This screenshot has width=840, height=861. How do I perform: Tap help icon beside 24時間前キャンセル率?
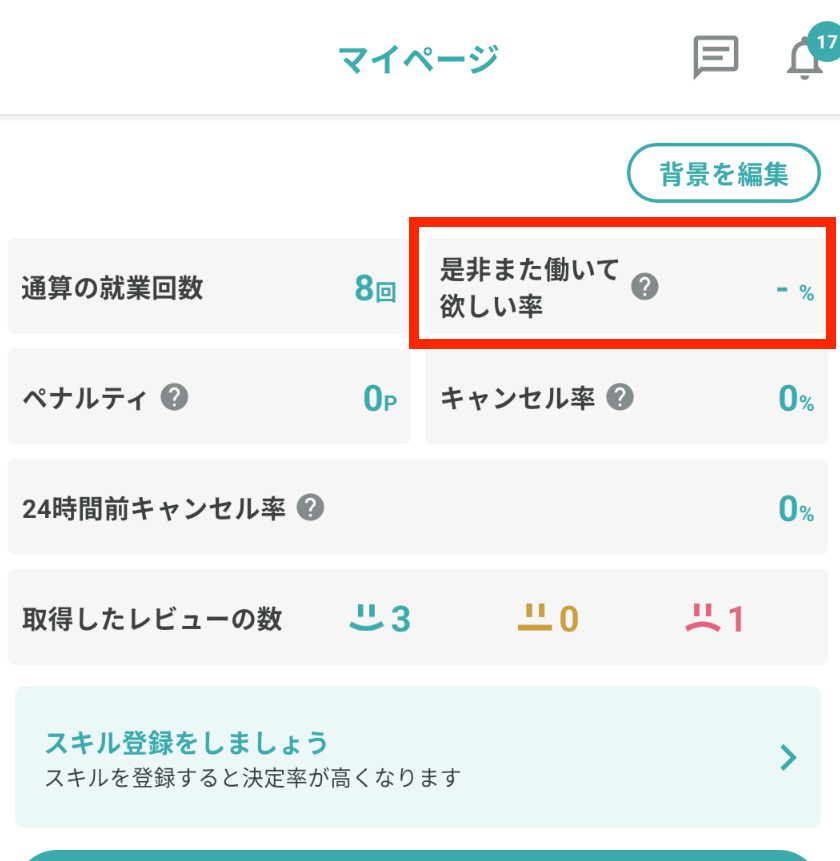coord(311,508)
